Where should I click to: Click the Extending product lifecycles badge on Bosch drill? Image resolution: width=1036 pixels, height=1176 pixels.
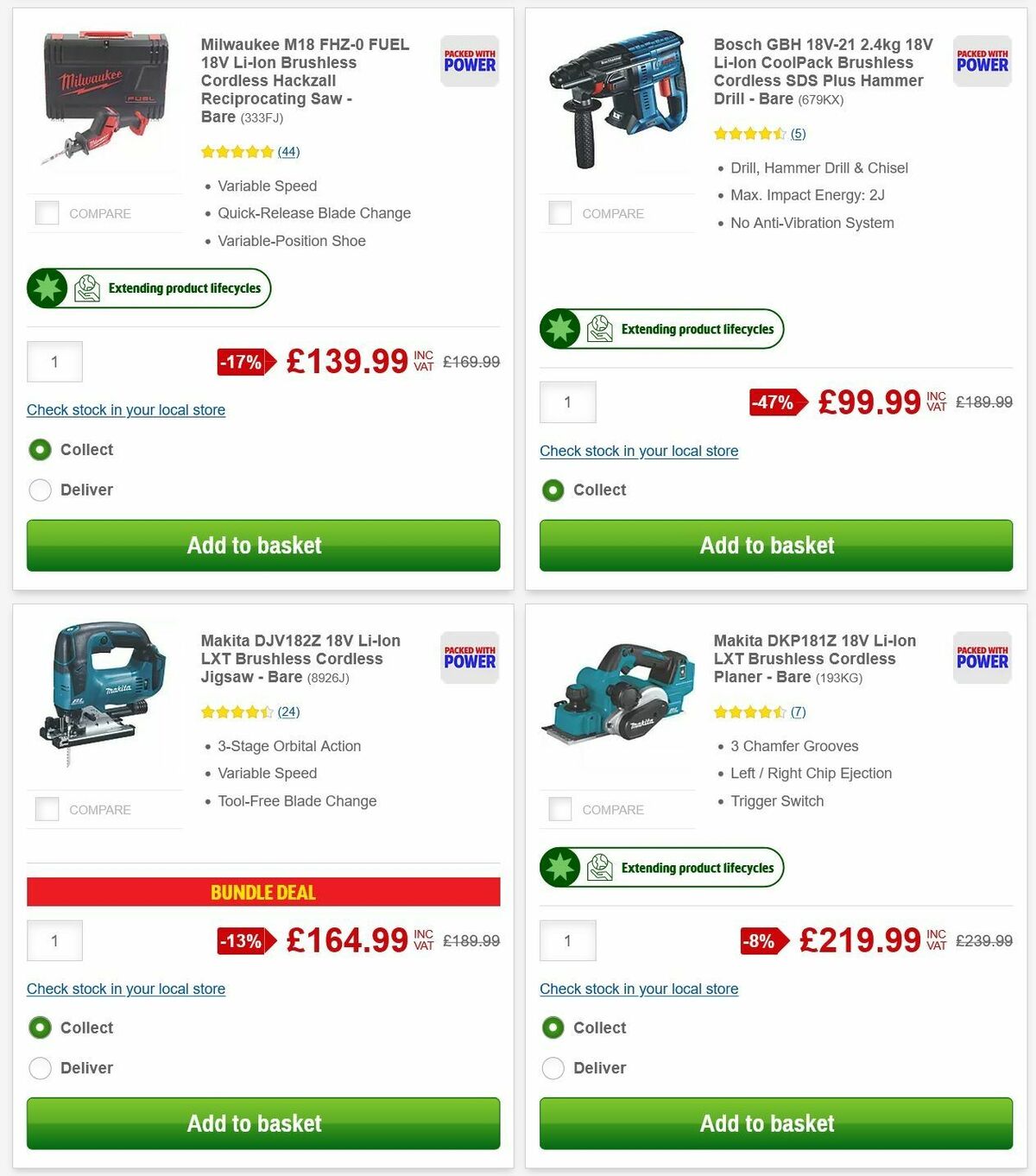click(661, 328)
